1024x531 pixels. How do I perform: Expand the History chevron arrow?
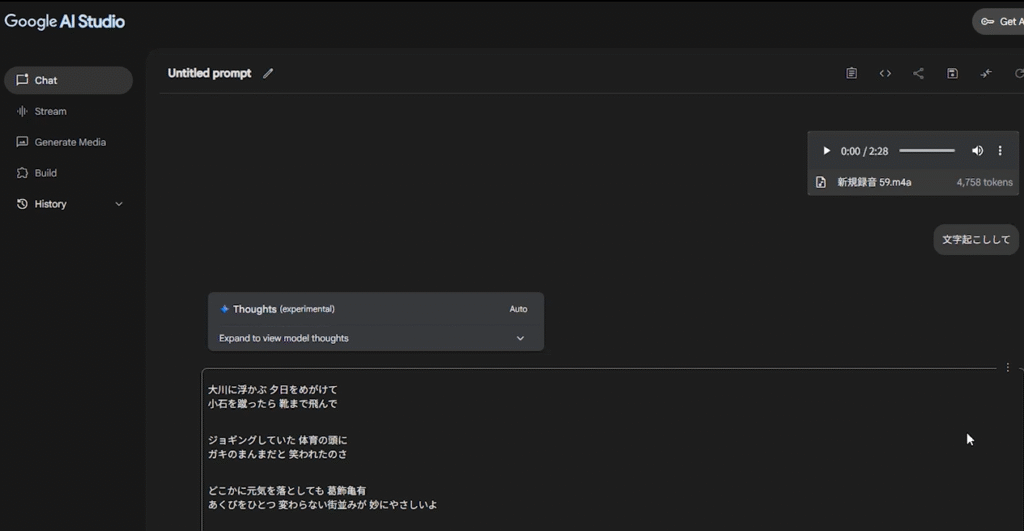(x=119, y=204)
